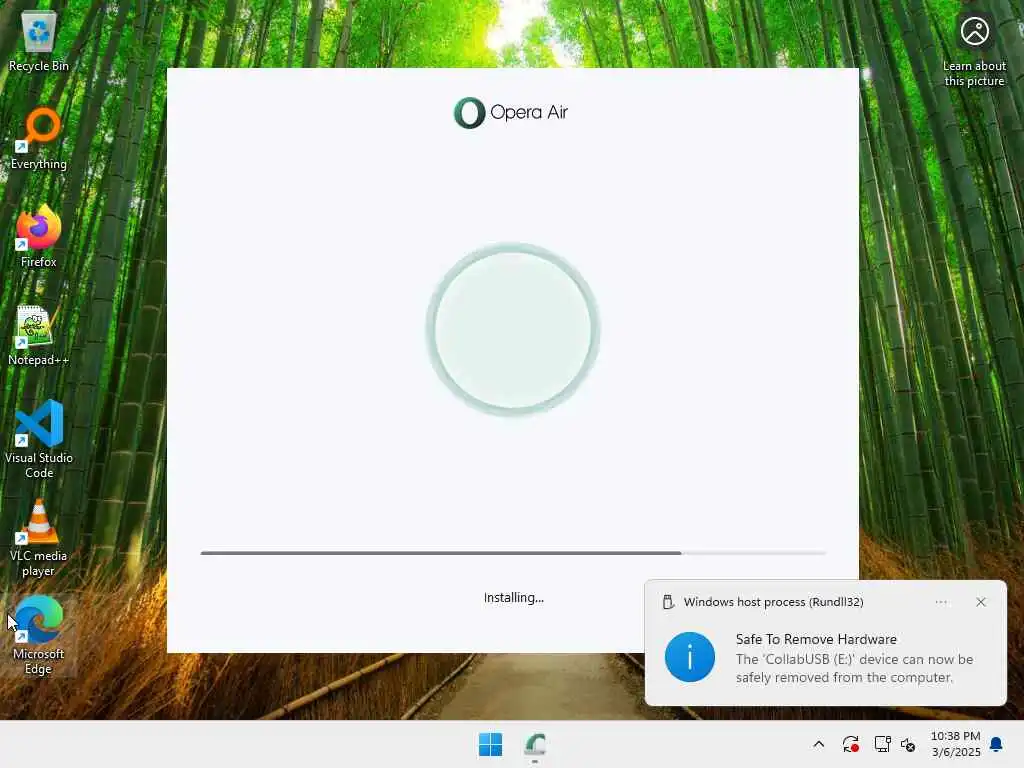Image resolution: width=1024 pixels, height=768 pixels.
Task: Open the notification's three-dot options menu
Action: (x=941, y=602)
